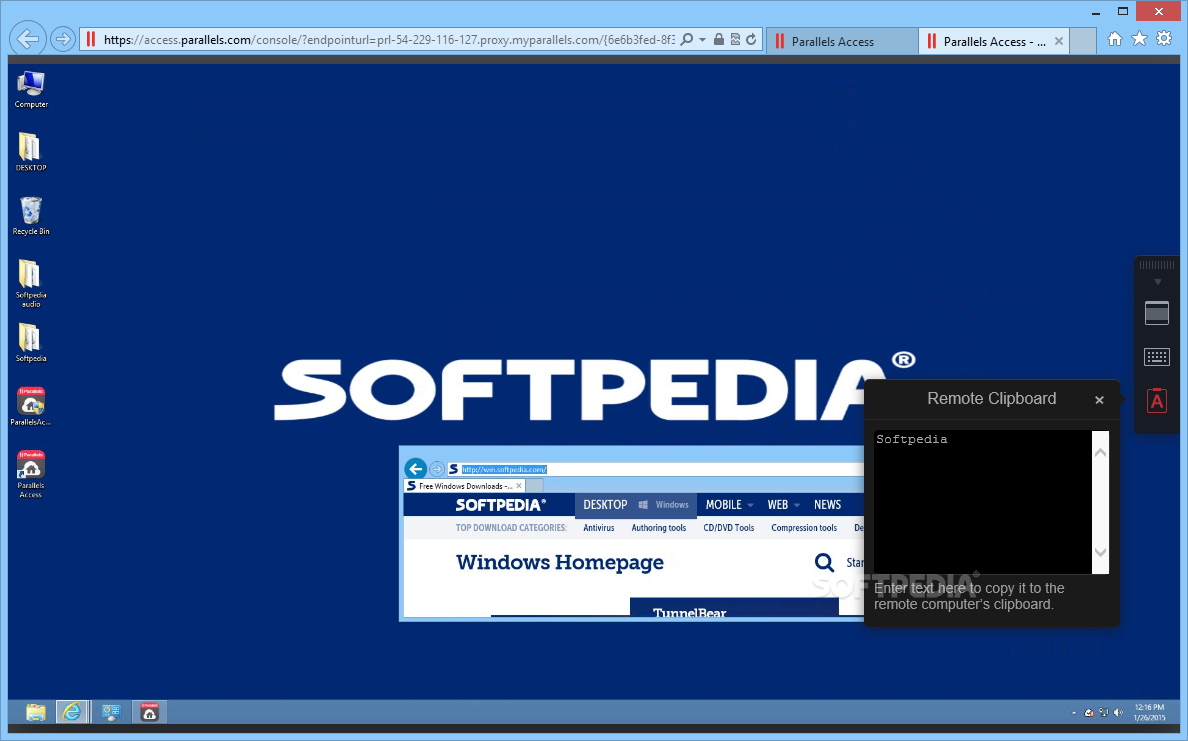Select the Recycle Bin icon
The width and height of the screenshot is (1188, 741).
point(31,216)
